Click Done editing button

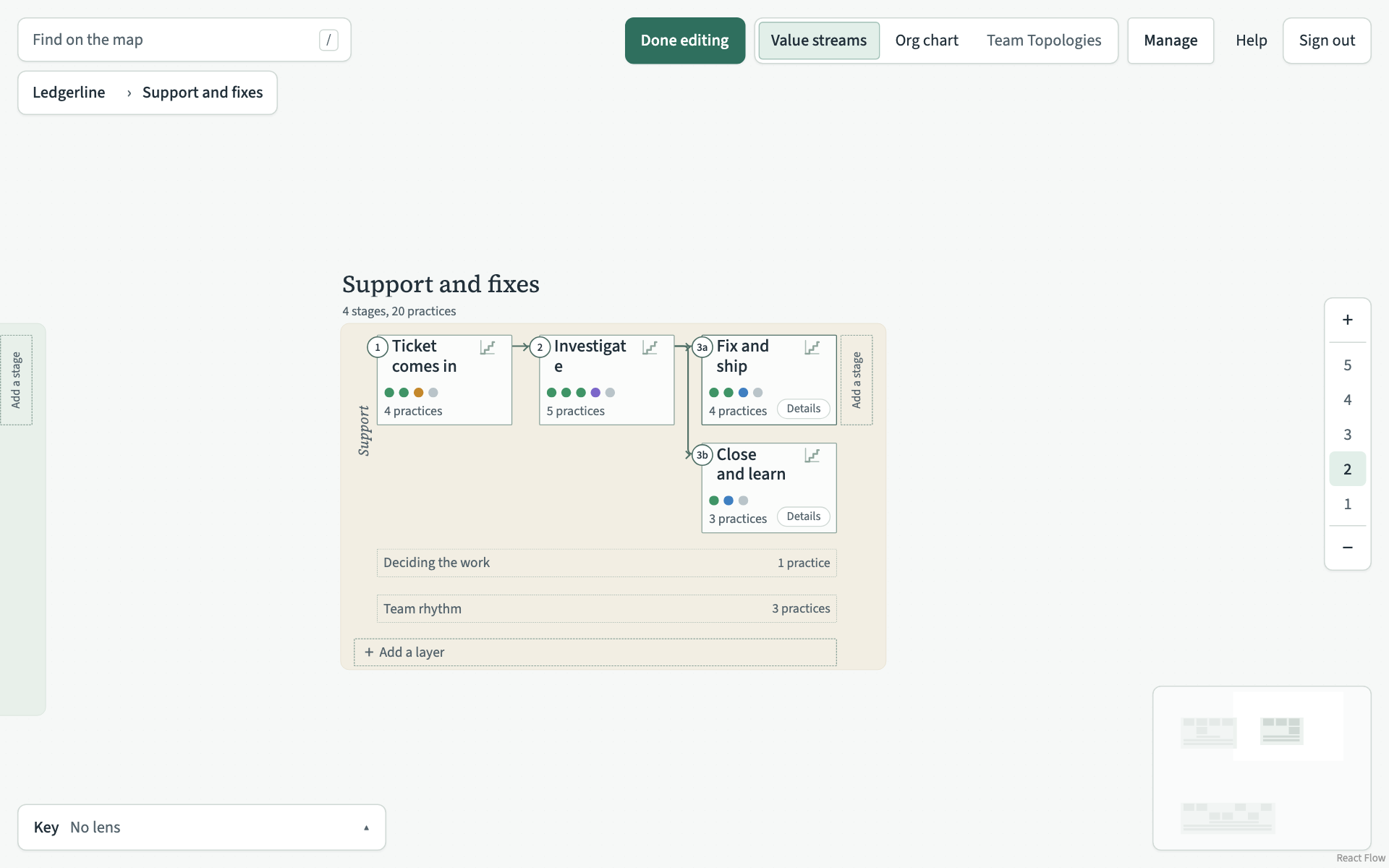[684, 41]
